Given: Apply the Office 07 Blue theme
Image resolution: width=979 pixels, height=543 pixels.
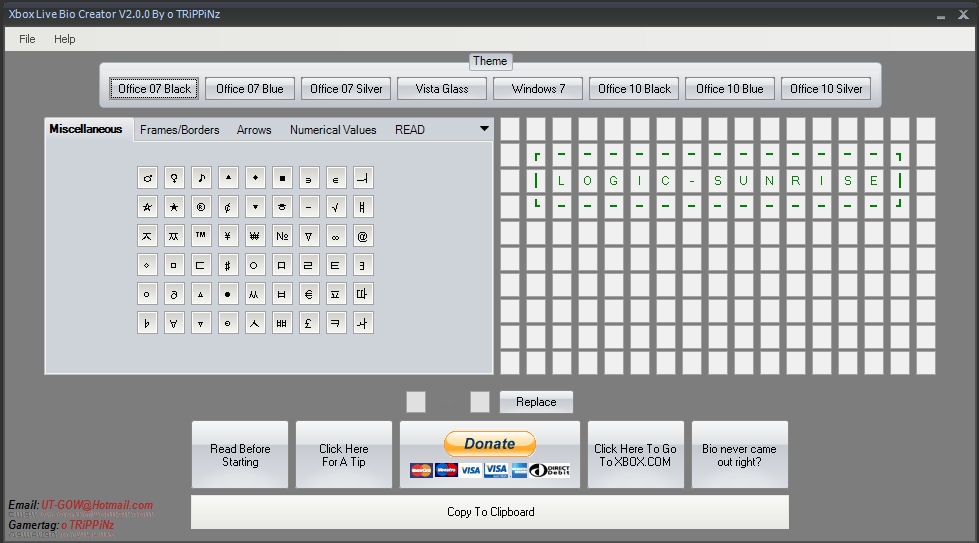Looking at the screenshot, I should 250,89.
